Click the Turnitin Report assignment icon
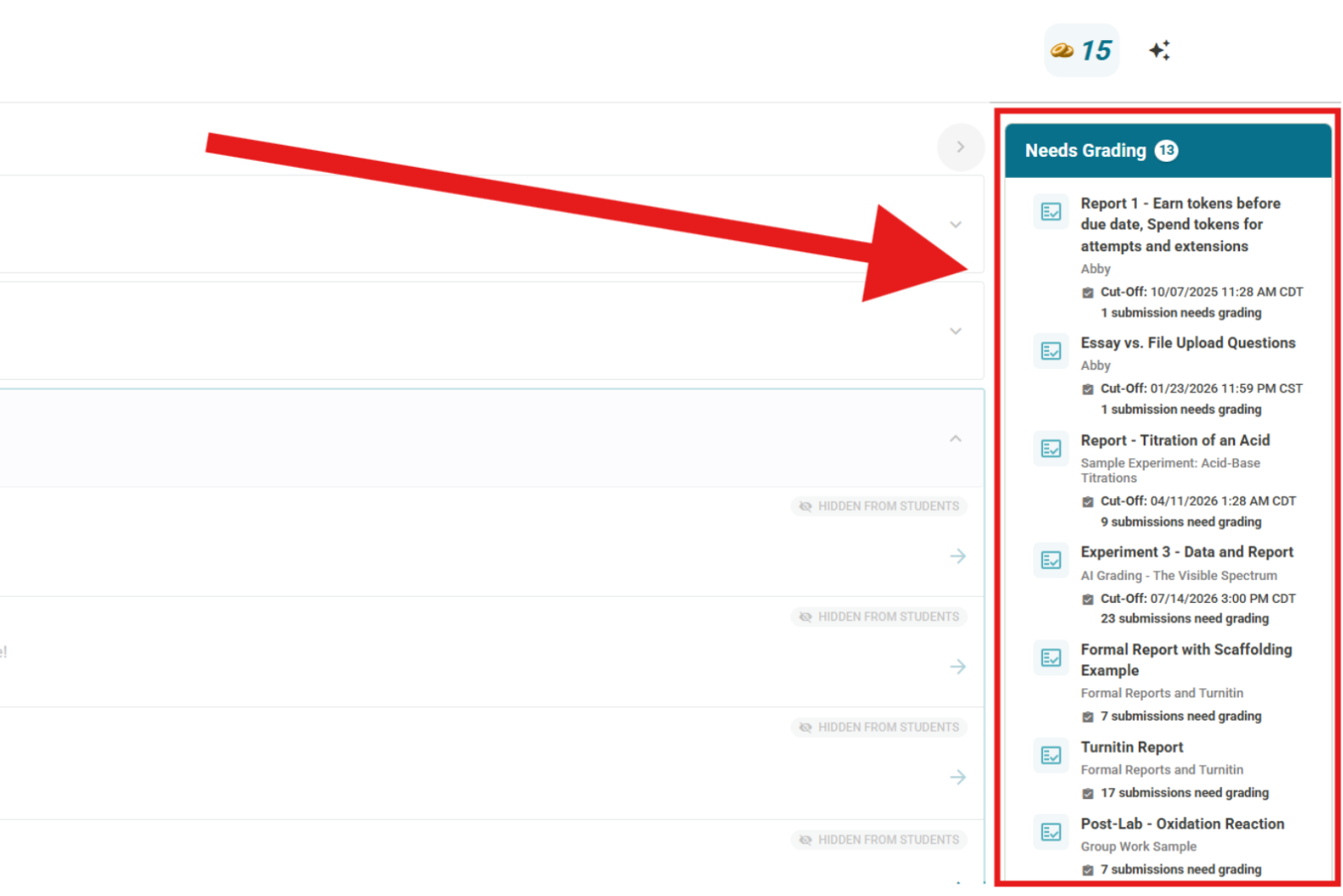 click(1051, 755)
